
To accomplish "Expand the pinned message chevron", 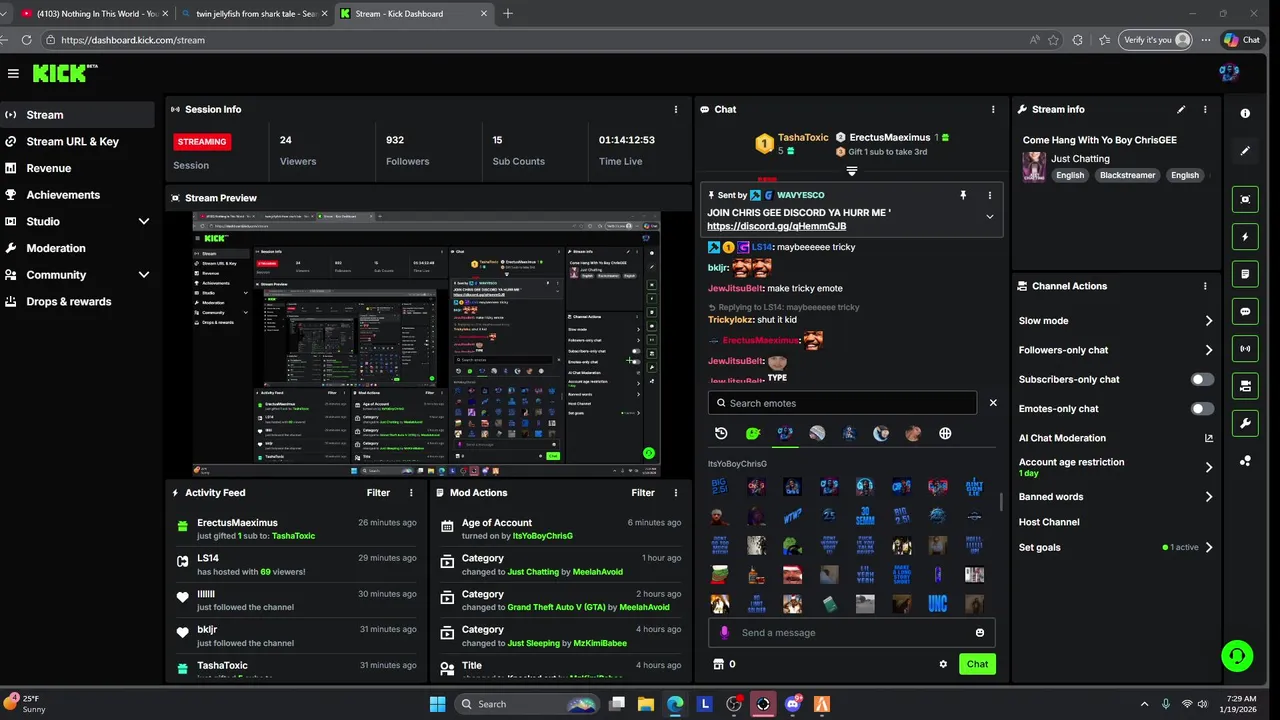I will click(990, 217).
